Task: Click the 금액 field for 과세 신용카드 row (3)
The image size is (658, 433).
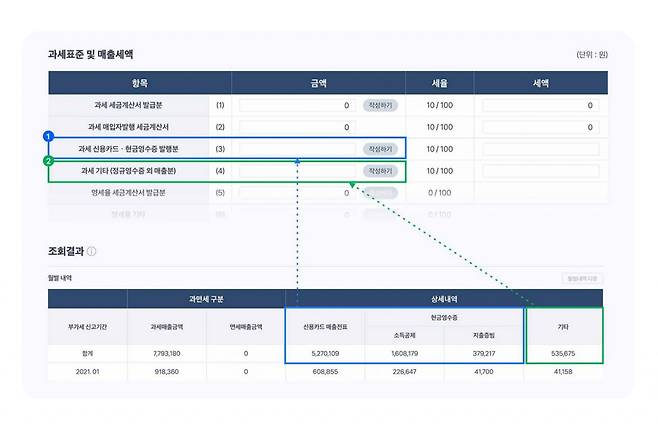Action: click(x=296, y=149)
